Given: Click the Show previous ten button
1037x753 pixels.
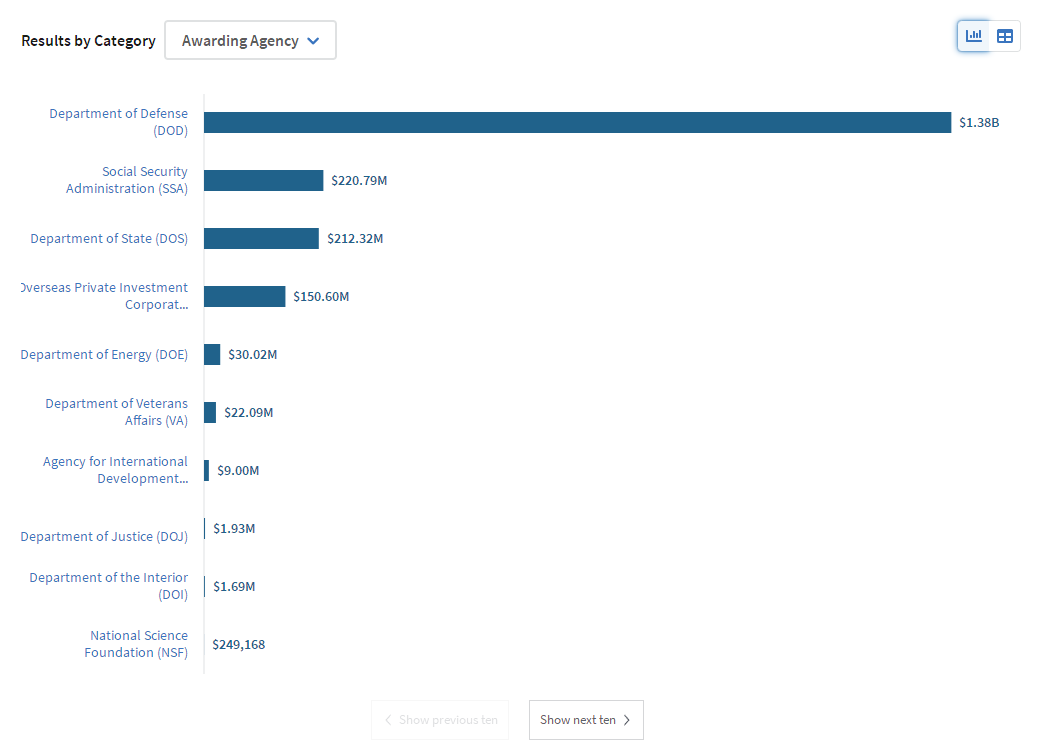Looking at the screenshot, I should (440, 720).
